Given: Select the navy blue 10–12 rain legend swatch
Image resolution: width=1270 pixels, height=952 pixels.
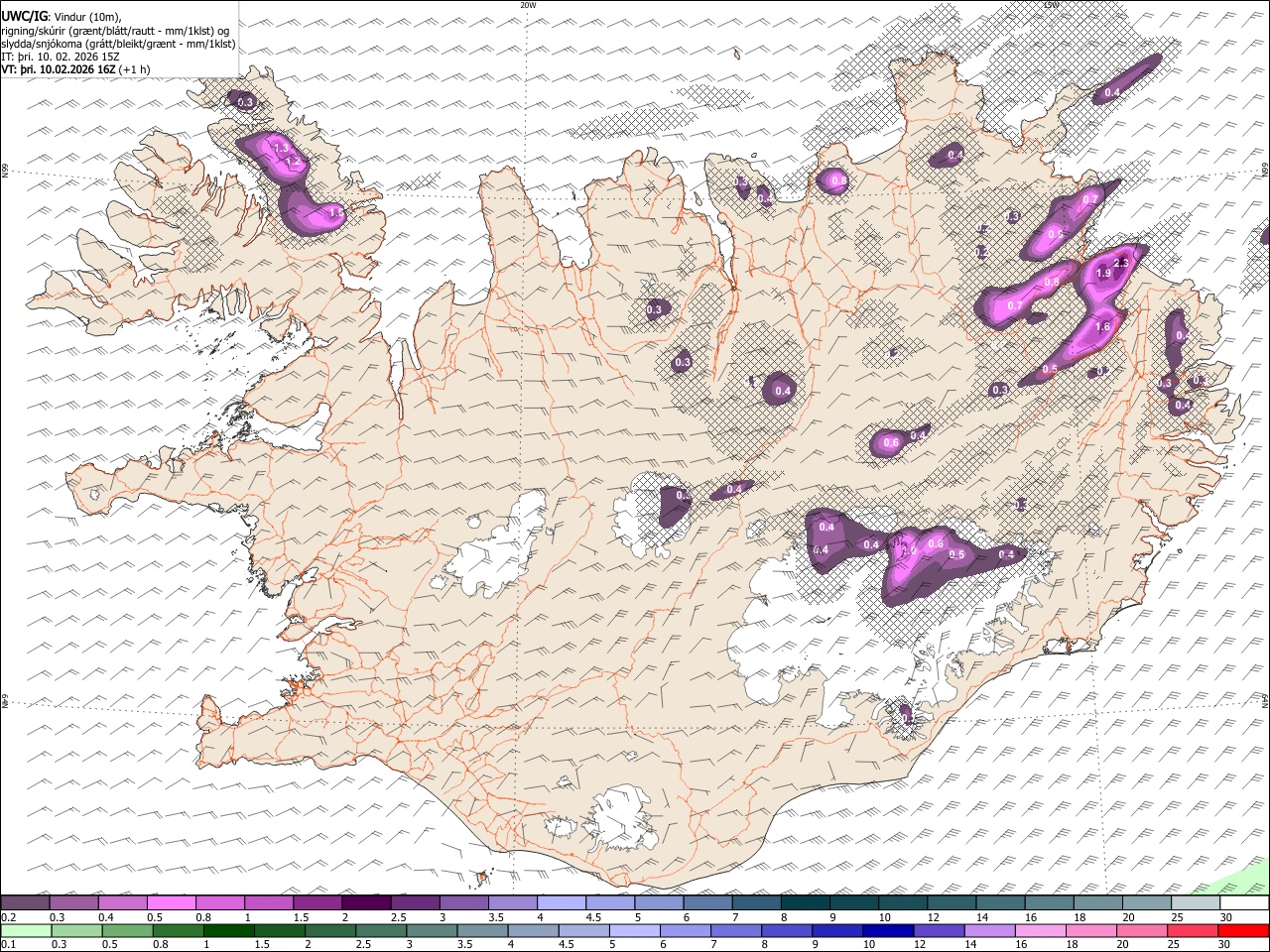Looking at the screenshot, I should click(887, 930).
